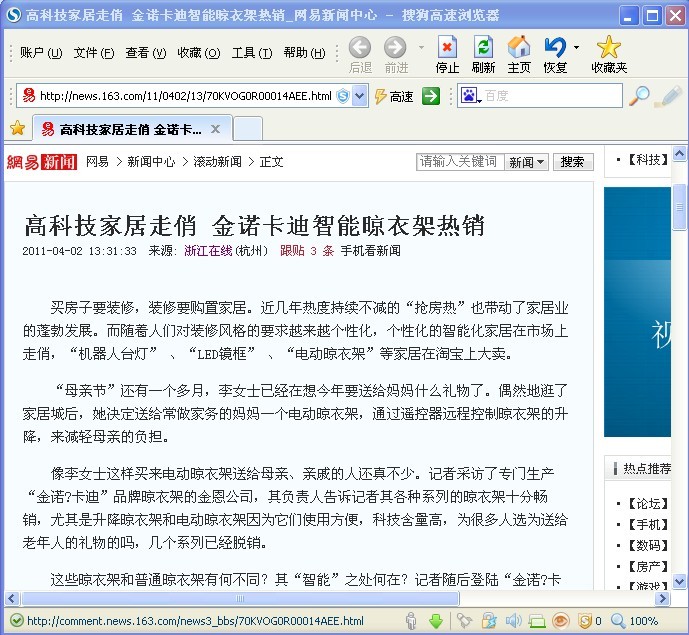
Task: Open the 浙江在线 source link
Action: 208,250
